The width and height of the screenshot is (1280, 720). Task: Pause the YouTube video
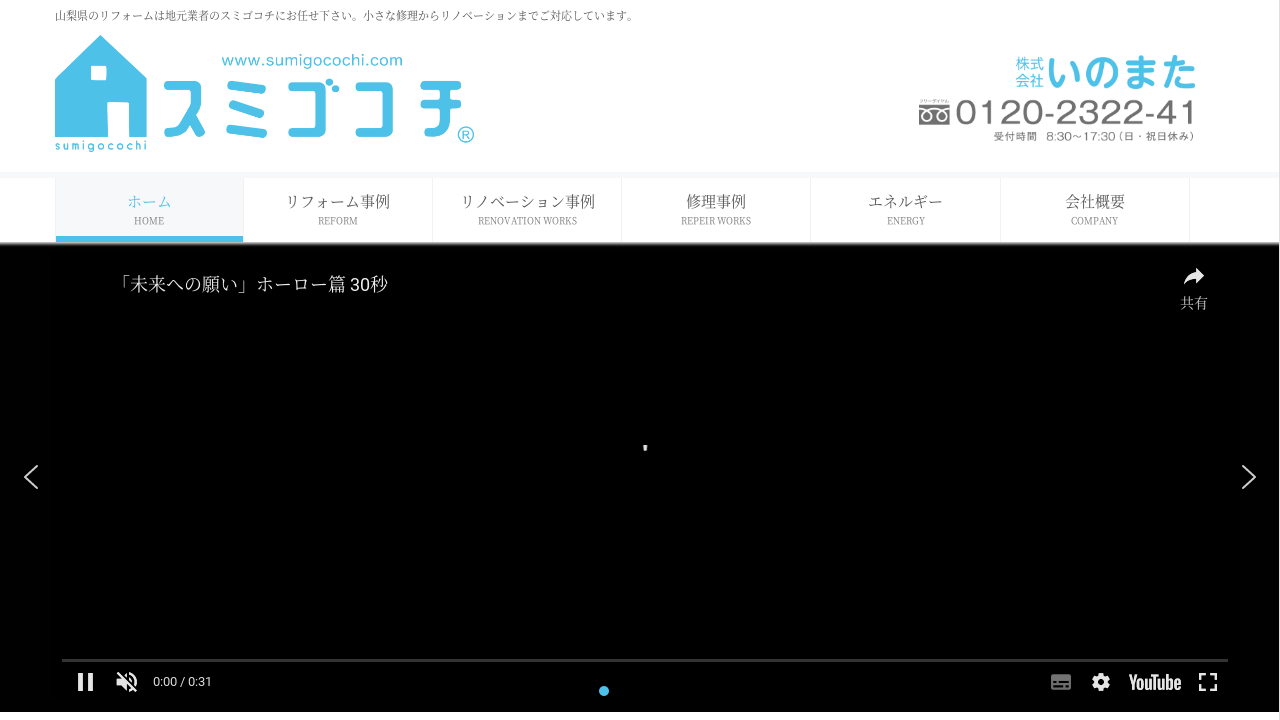coord(86,682)
